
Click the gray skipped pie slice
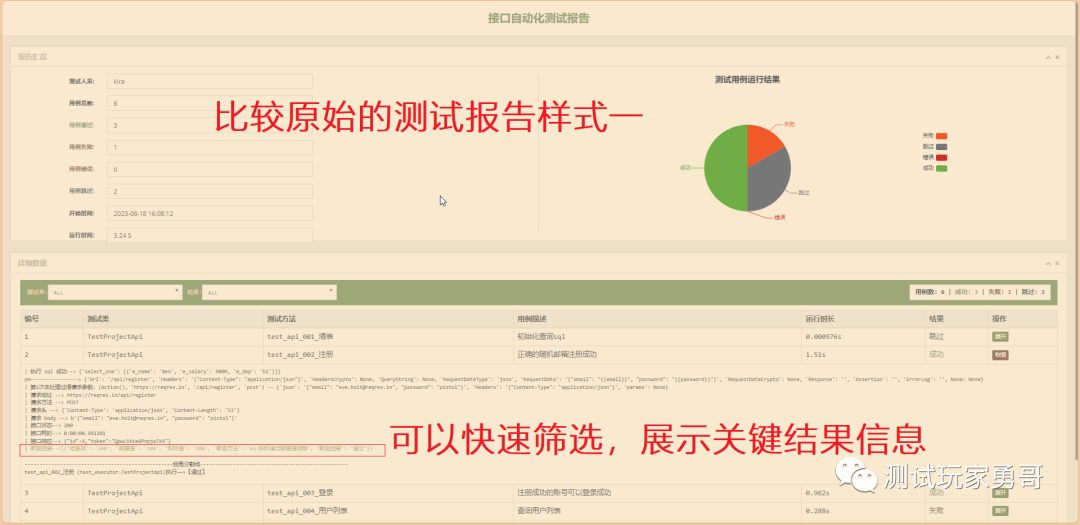tap(768, 181)
